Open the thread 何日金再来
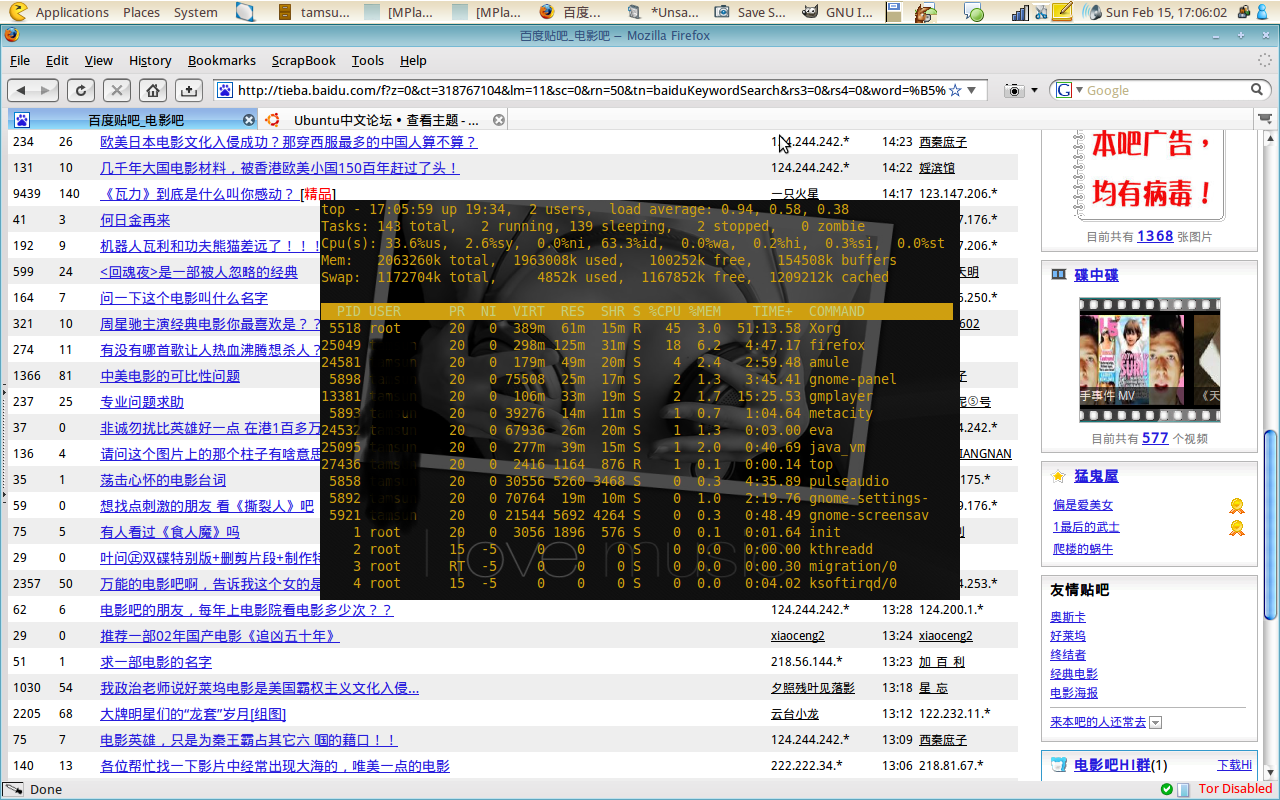The width and height of the screenshot is (1280, 800). pos(135,220)
